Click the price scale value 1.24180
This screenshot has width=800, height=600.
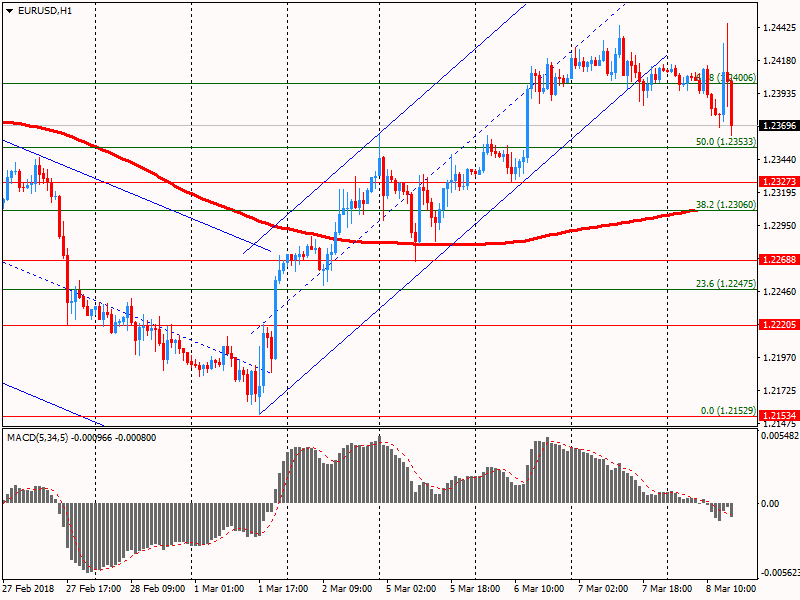coord(779,61)
